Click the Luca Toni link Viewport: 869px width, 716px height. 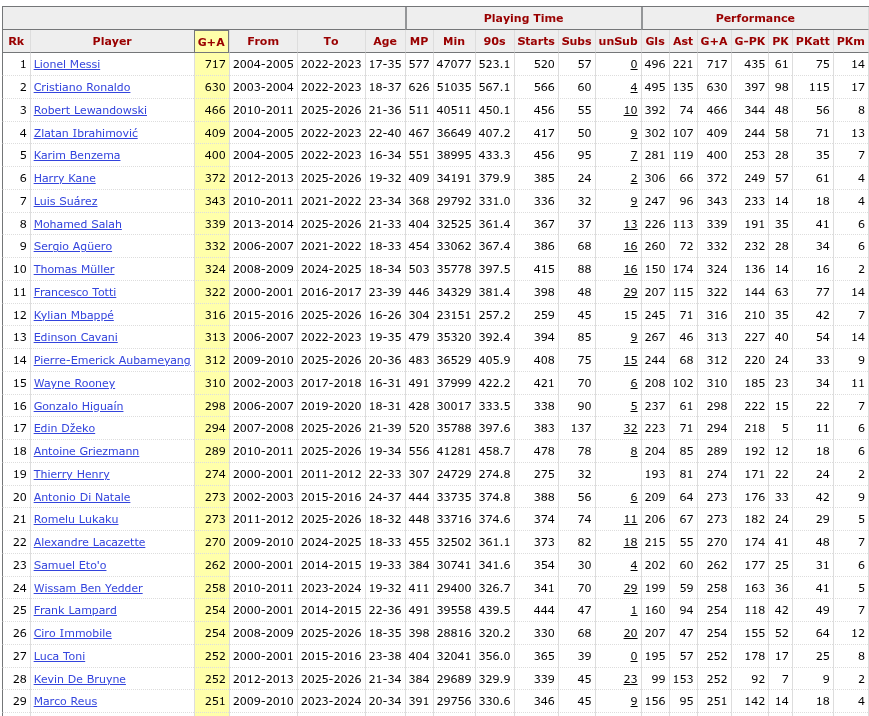click(59, 656)
